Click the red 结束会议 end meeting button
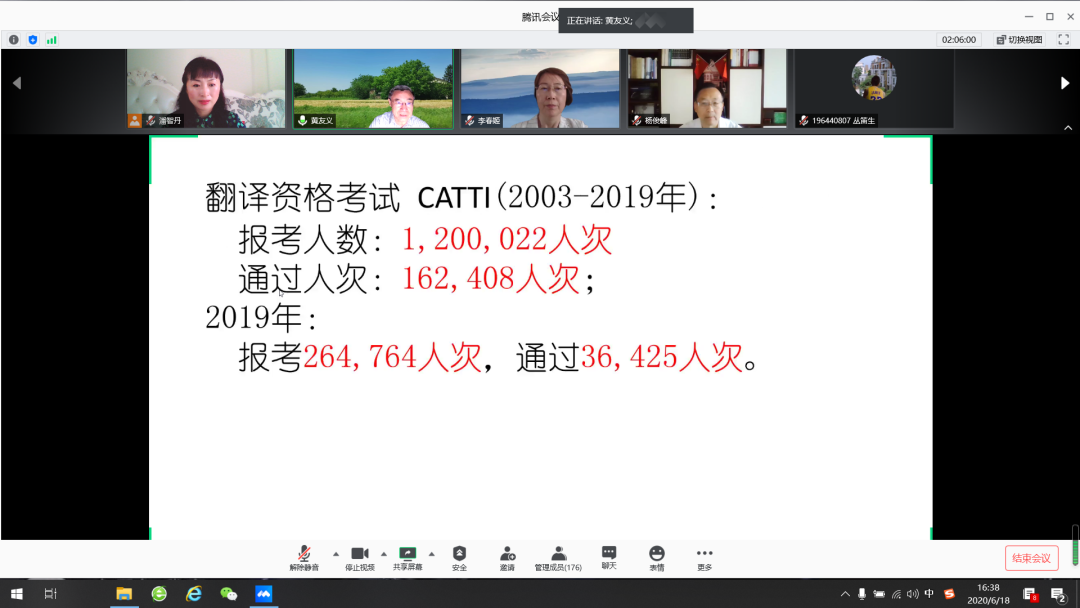 (x=1030, y=558)
